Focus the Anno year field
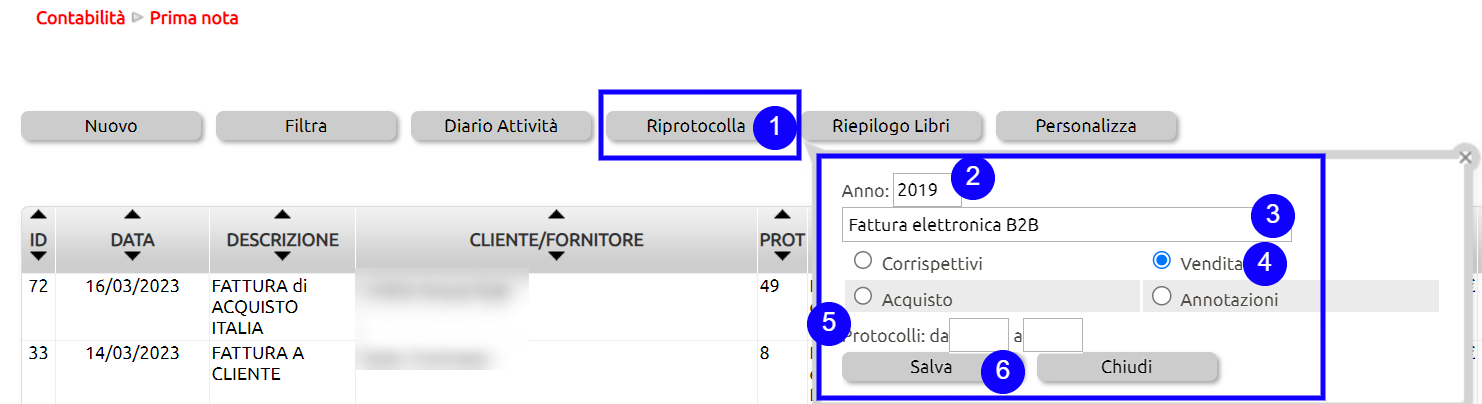Screen dimensions: 1482x404 point(926,190)
